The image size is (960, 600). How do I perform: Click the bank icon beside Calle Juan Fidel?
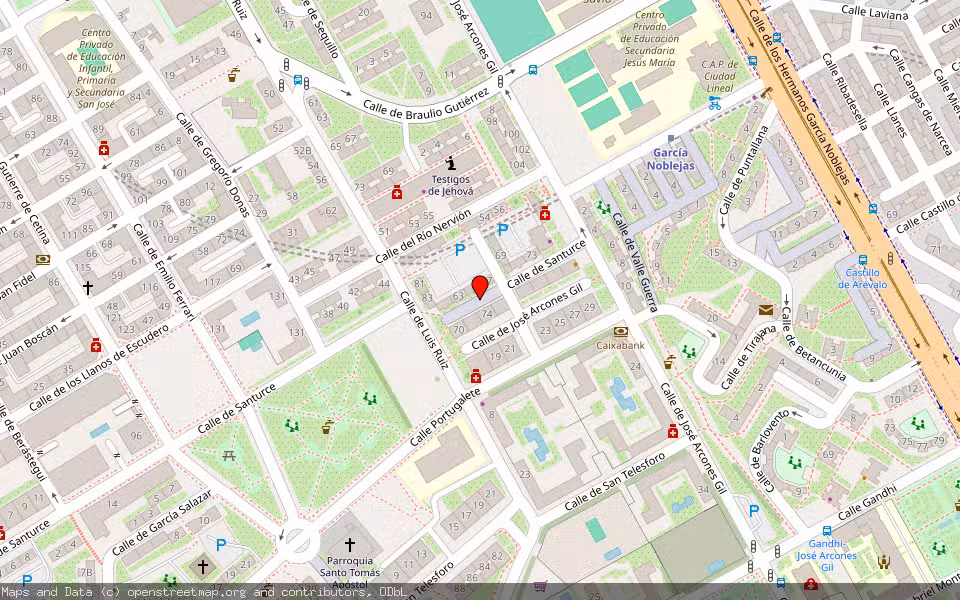point(43,259)
